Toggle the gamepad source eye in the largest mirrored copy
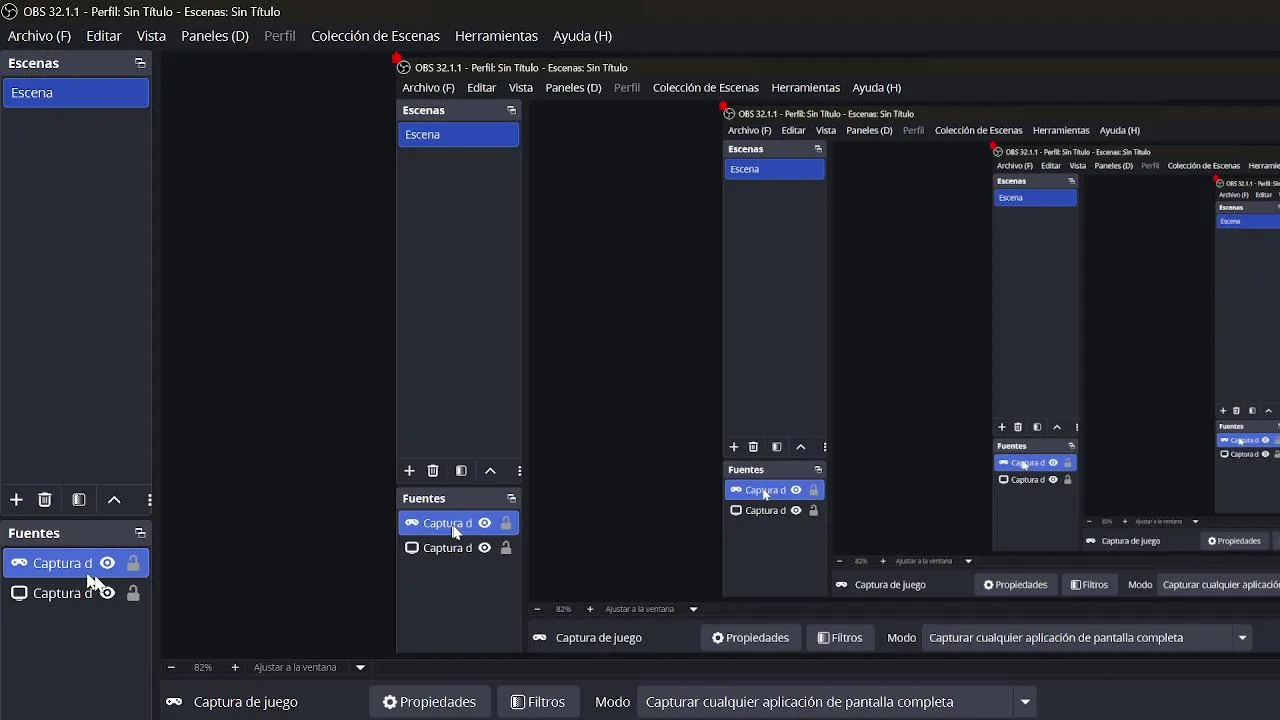1280x720 pixels. [484, 523]
